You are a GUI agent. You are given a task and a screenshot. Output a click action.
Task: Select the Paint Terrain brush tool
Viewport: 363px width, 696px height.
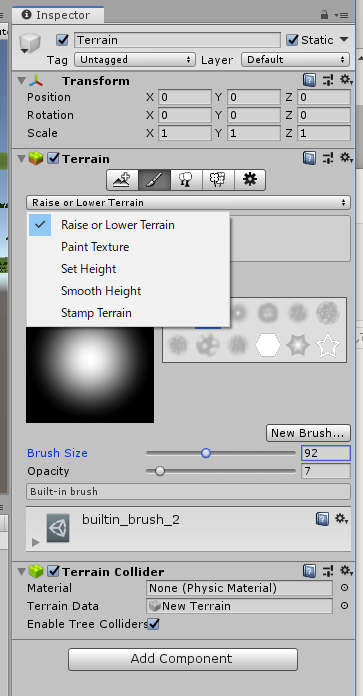[154, 180]
